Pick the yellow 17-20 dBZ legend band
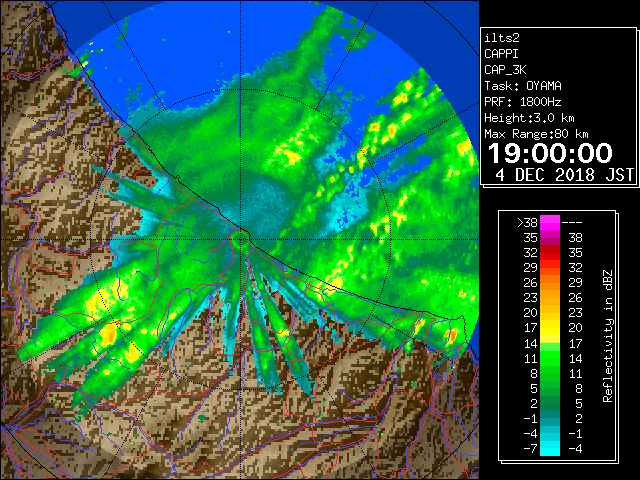 550,328
